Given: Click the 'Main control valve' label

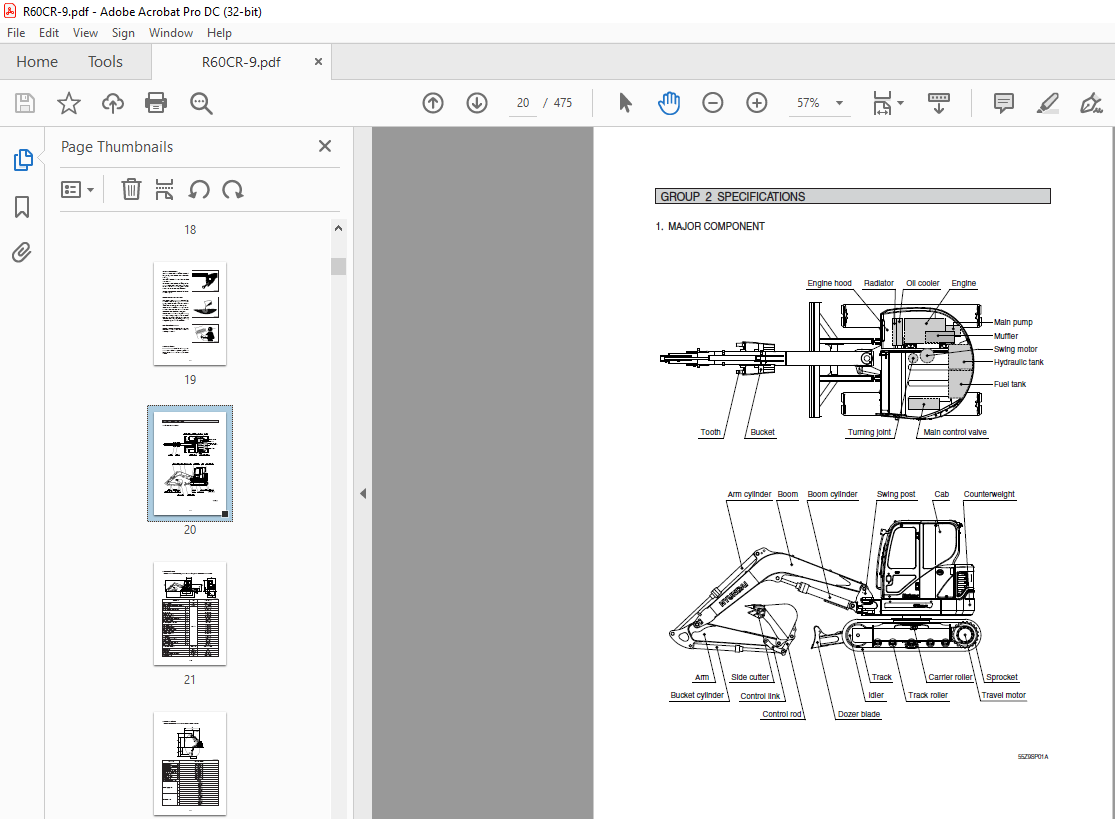Looking at the screenshot, I should click(954, 432).
